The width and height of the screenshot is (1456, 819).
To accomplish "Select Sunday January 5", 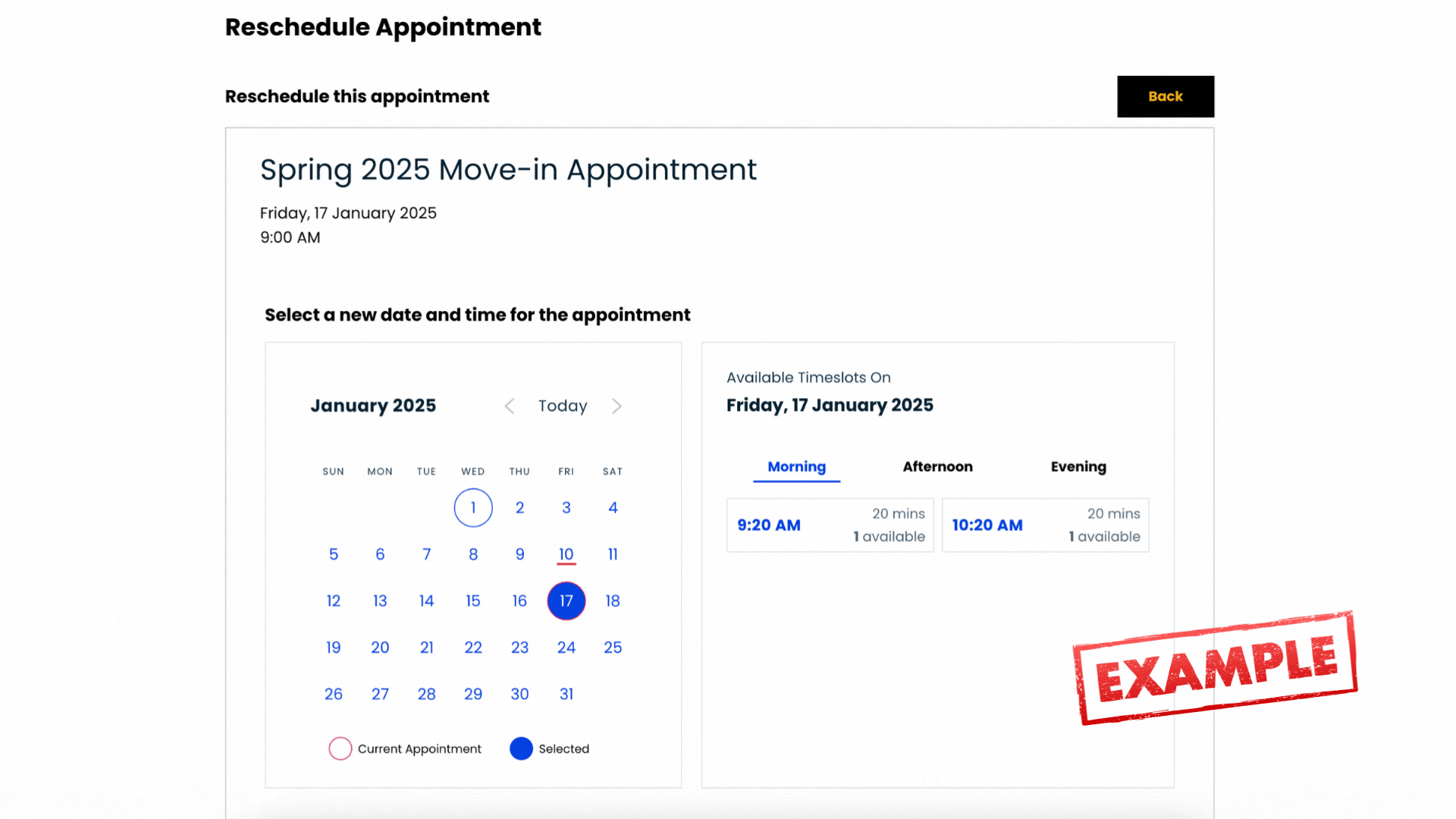I will click(334, 554).
